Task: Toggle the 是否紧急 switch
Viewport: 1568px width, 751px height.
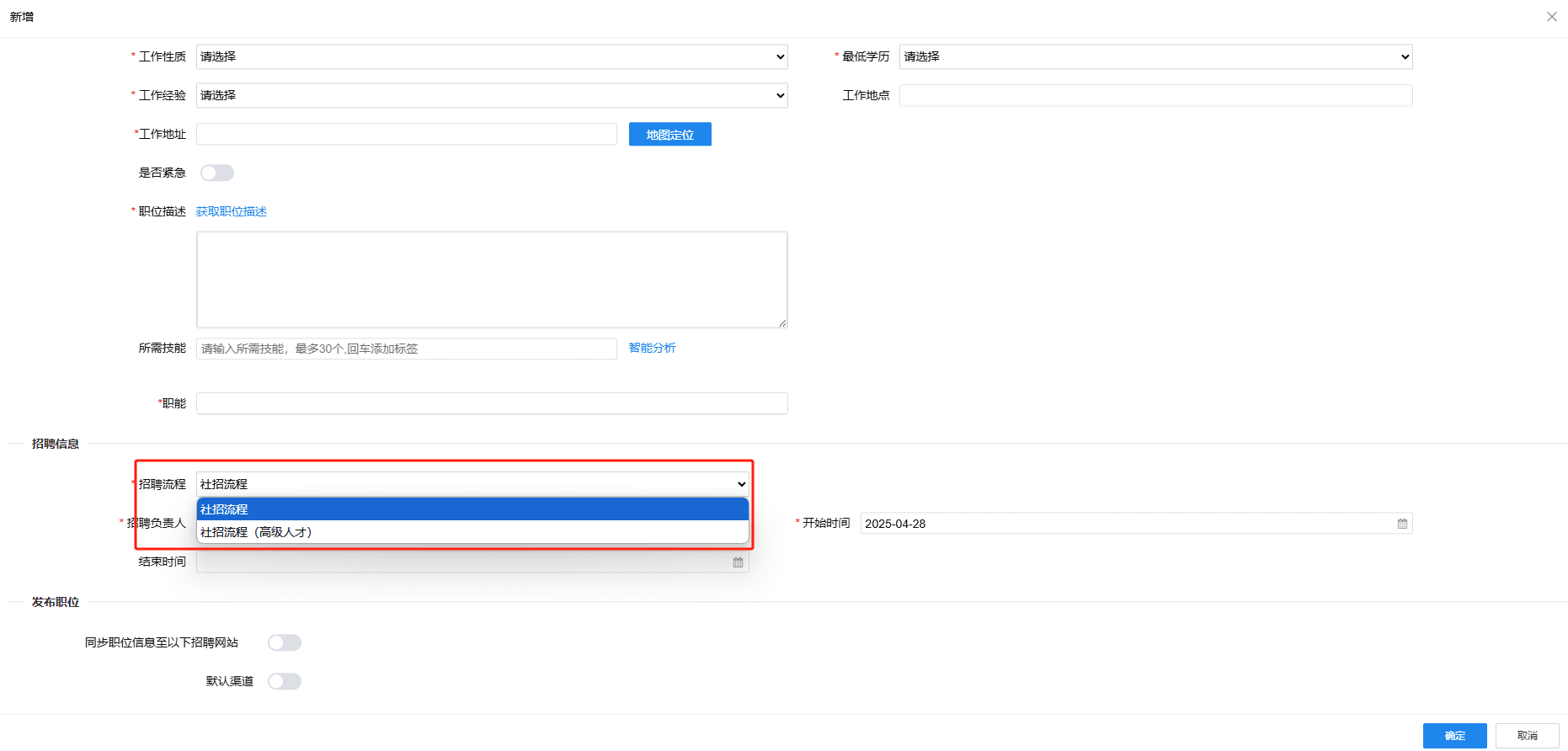Action: pyautogui.click(x=217, y=173)
